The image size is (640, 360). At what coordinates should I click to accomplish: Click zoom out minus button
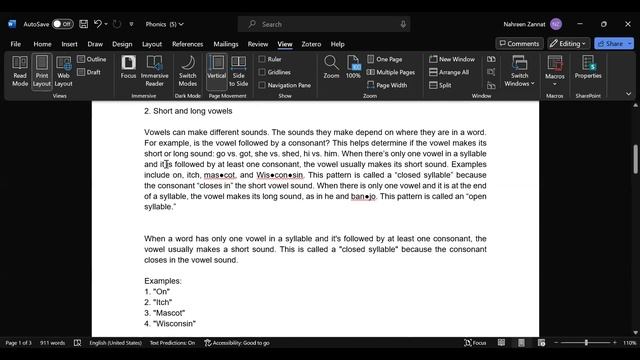(x=556, y=343)
